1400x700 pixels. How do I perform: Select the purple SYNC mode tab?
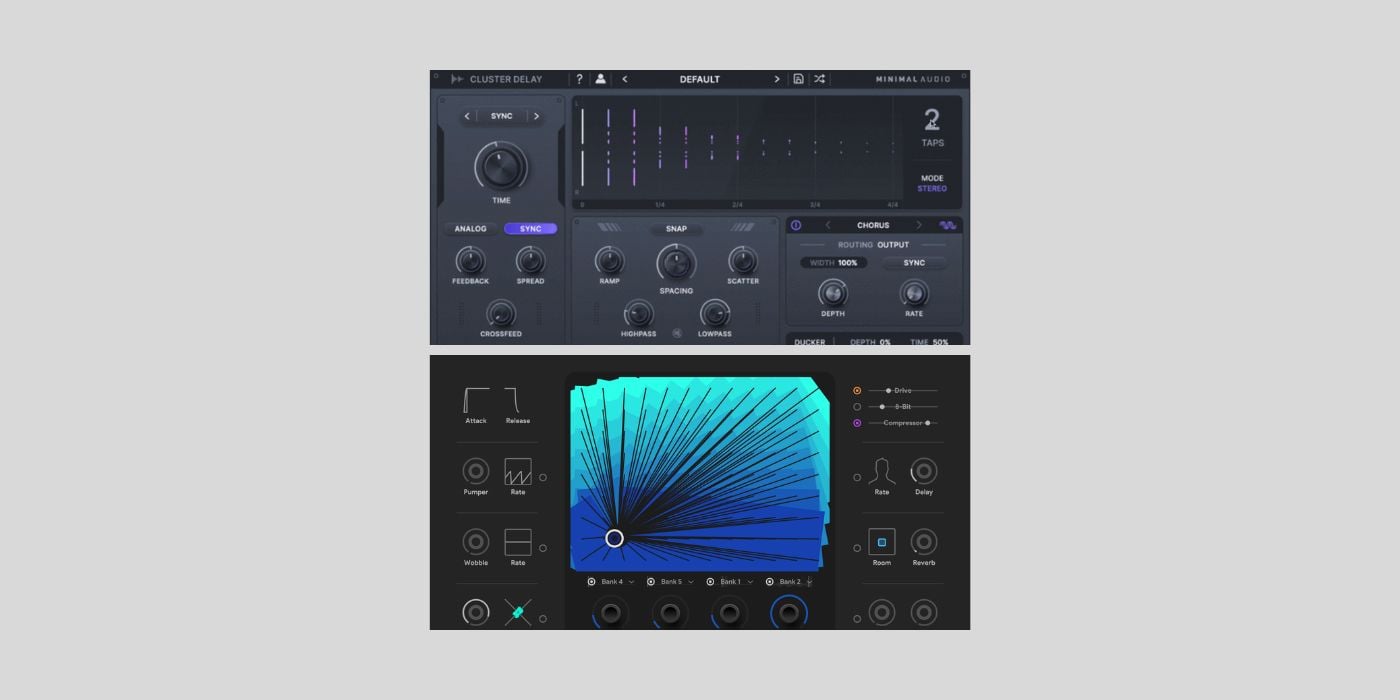pos(530,229)
